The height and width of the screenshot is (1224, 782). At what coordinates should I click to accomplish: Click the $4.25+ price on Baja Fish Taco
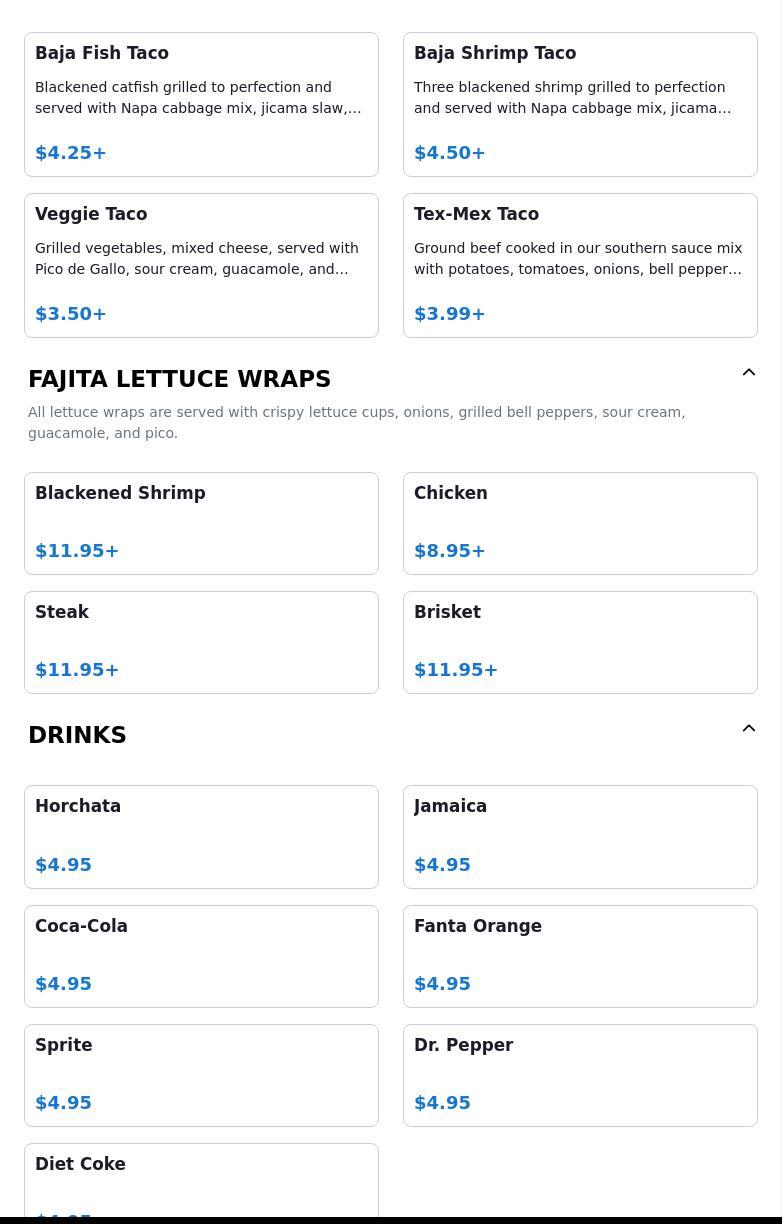(71, 153)
